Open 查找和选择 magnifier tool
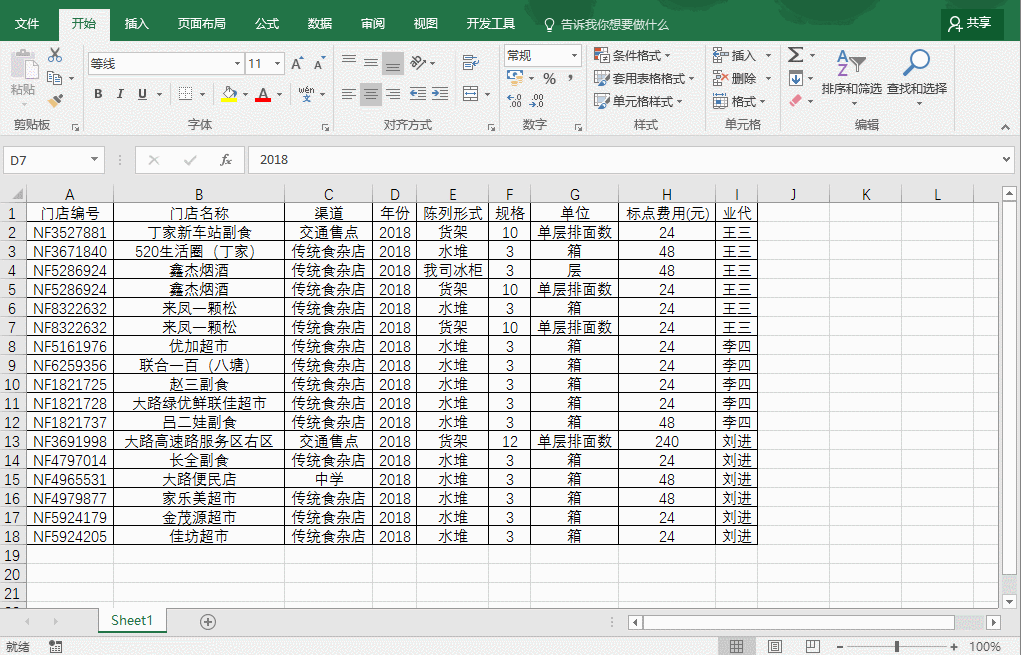This screenshot has height=655, width=1021. [916, 72]
